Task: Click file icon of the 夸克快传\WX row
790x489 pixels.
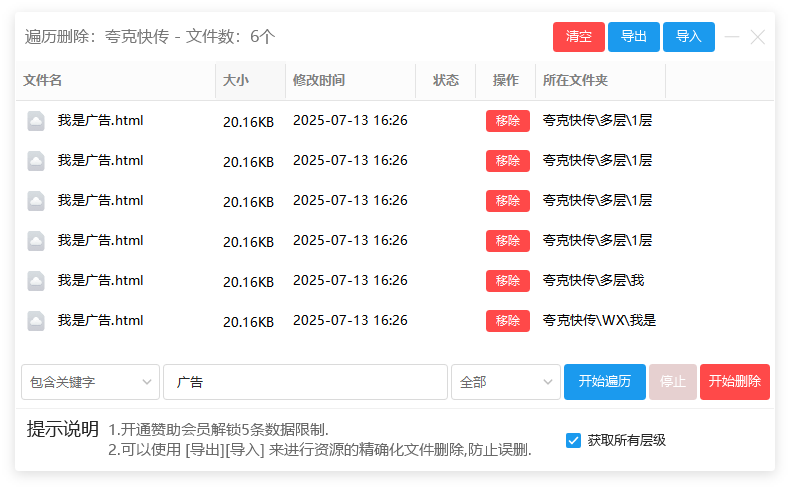Action: pyautogui.click(x=36, y=321)
